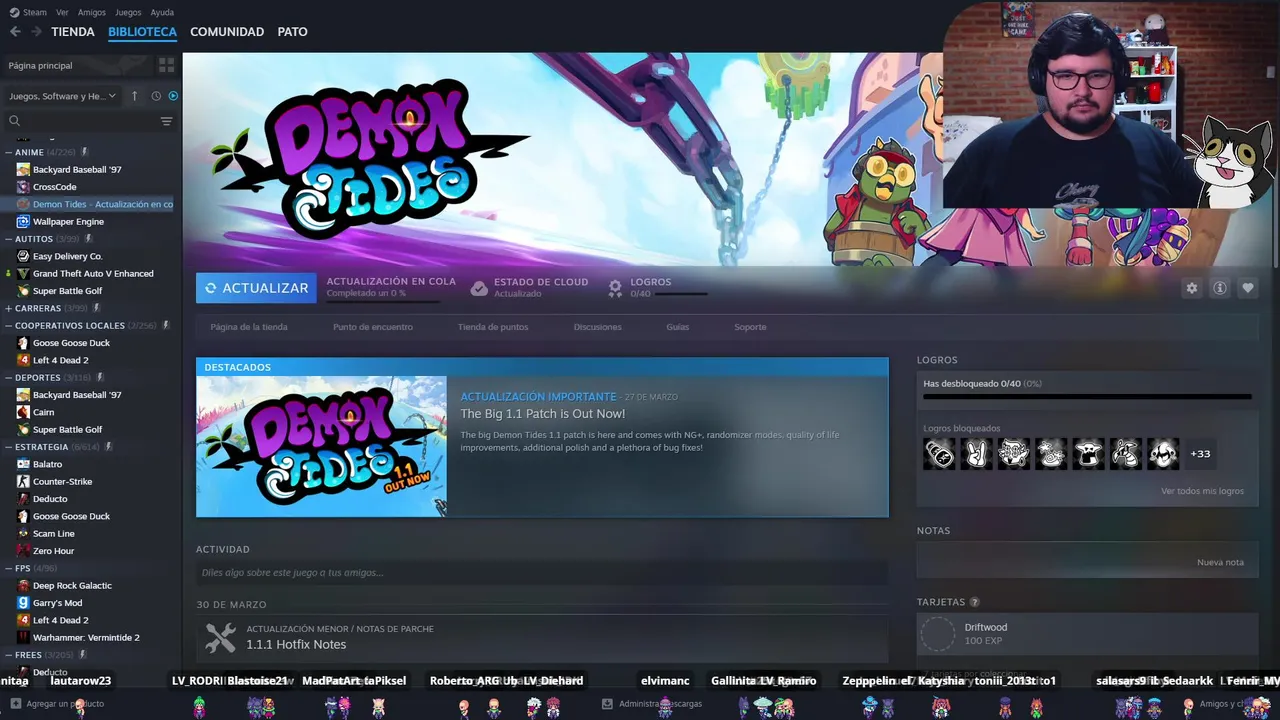1280x720 pixels.
Task: Open the Juegos, Software y He... dropdown
Action: (x=63, y=96)
